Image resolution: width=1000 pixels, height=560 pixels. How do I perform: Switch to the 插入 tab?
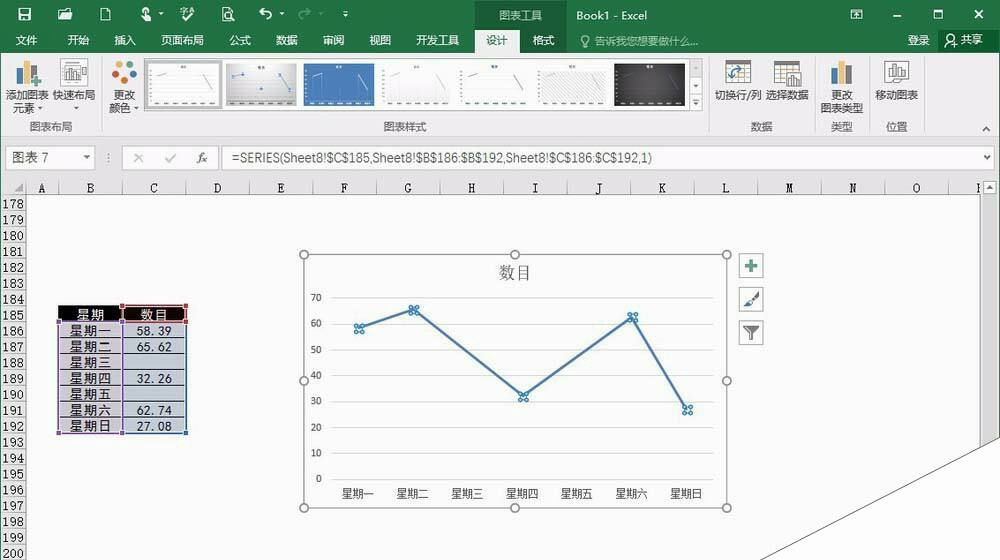124,40
